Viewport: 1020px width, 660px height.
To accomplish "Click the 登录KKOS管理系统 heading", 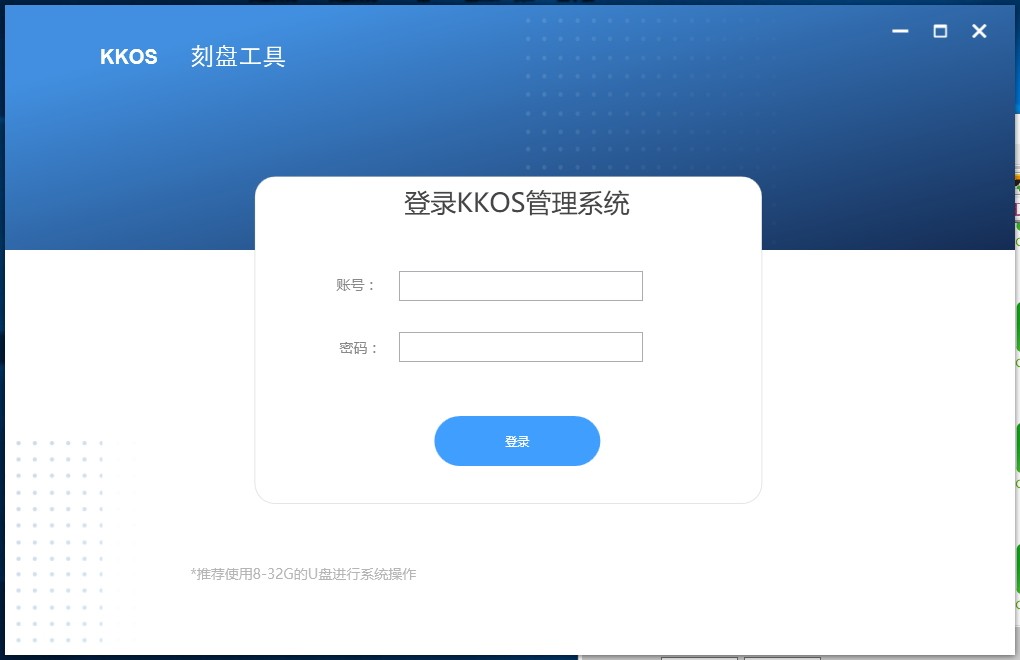I will point(517,203).
